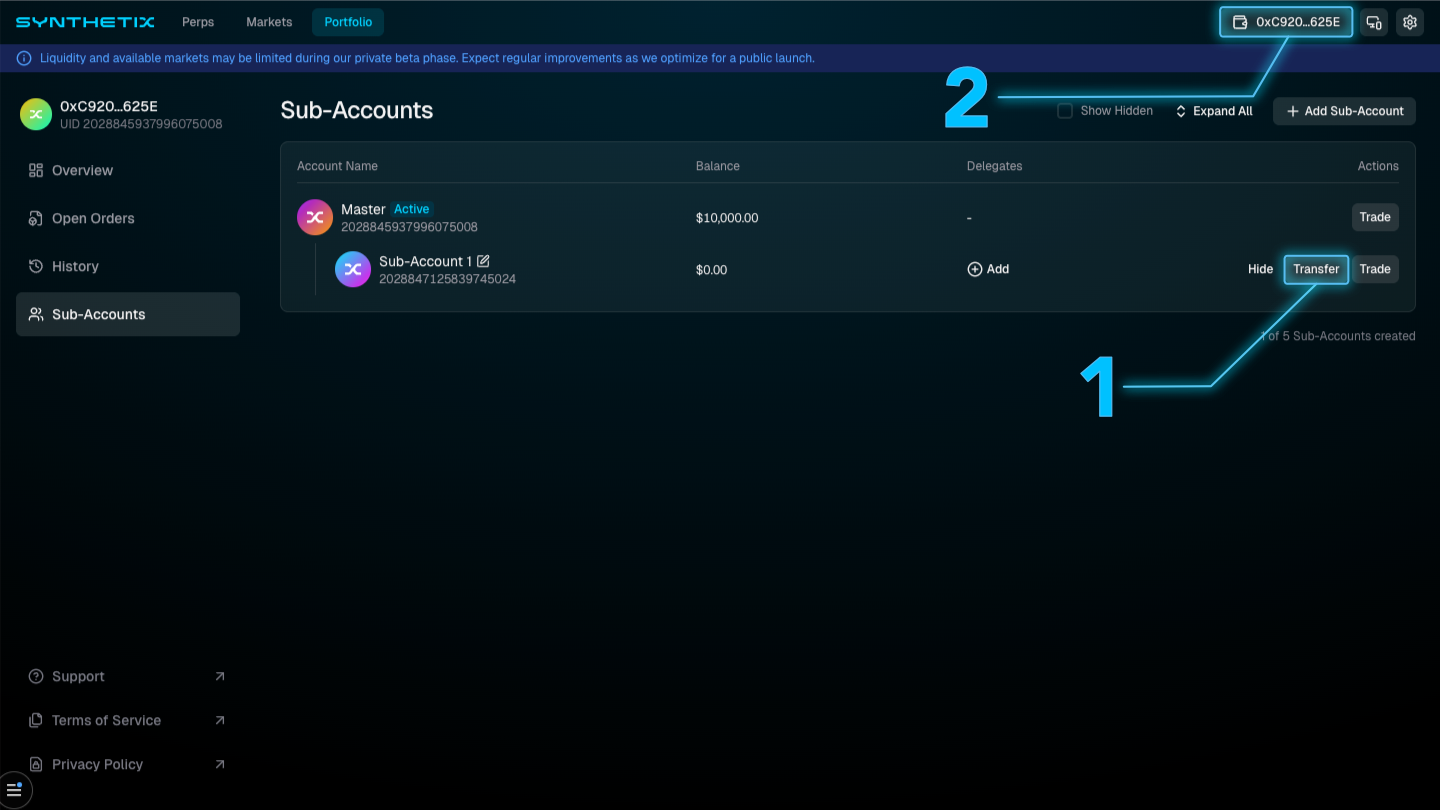Select the Open Orders sidebar icon
The height and width of the screenshot is (810, 1440).
(x=36, y=218)
